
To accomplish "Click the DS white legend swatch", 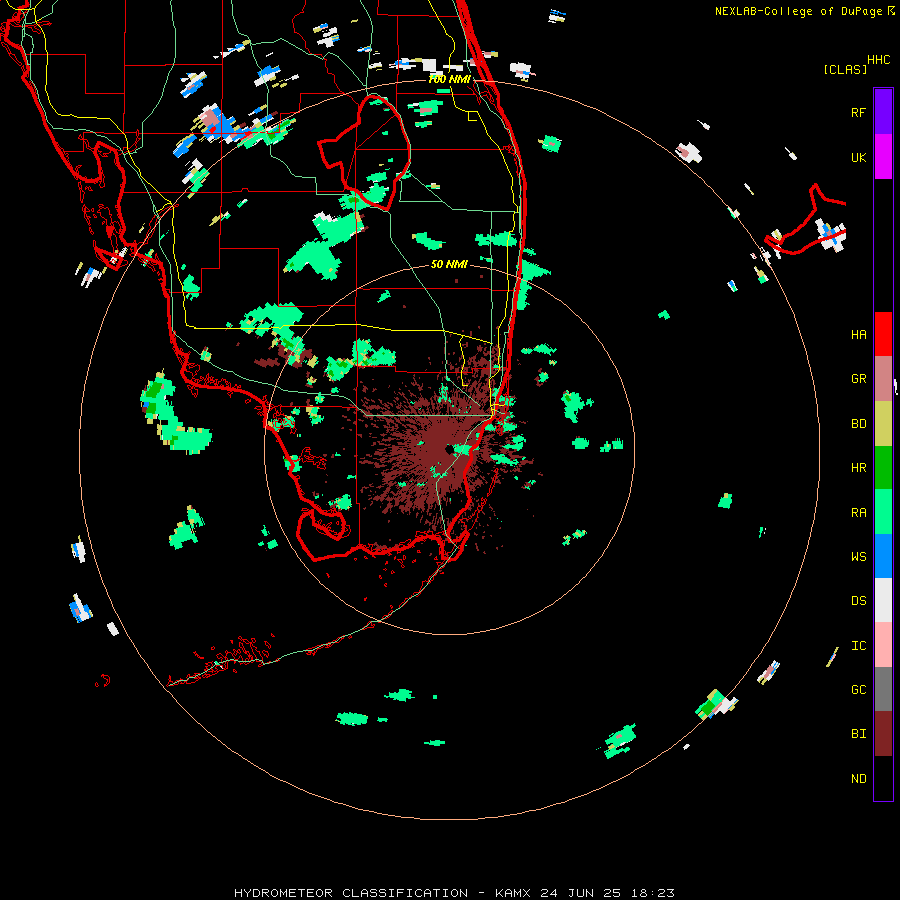I will (883, 600).
